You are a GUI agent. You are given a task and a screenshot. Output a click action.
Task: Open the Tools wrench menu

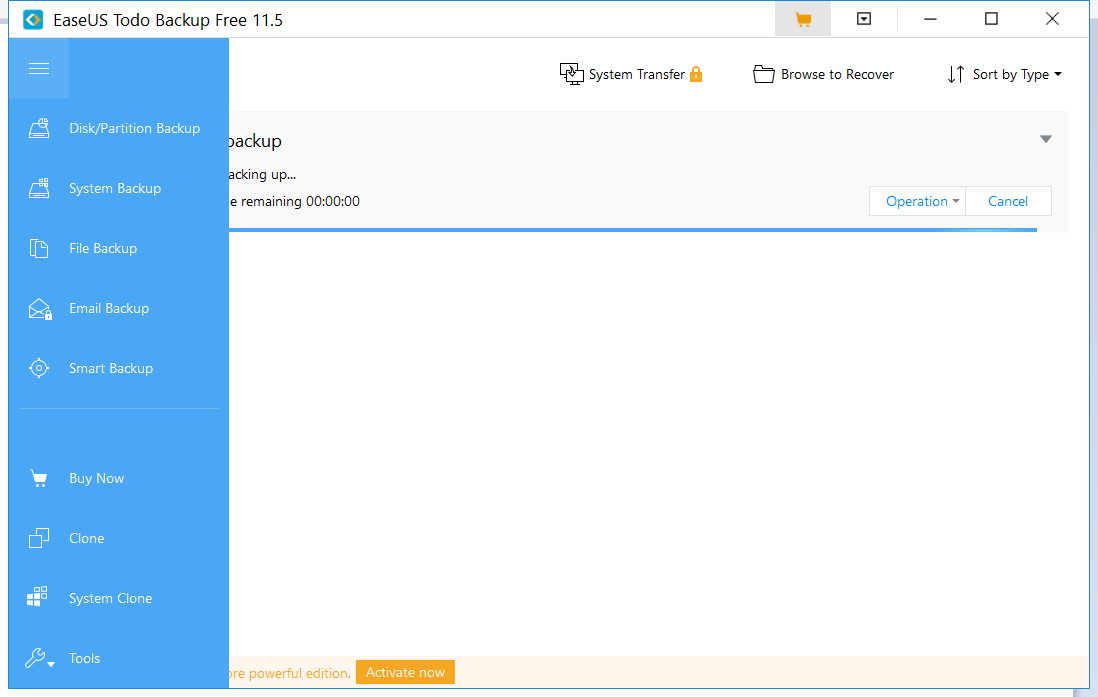tap(39, 658)
